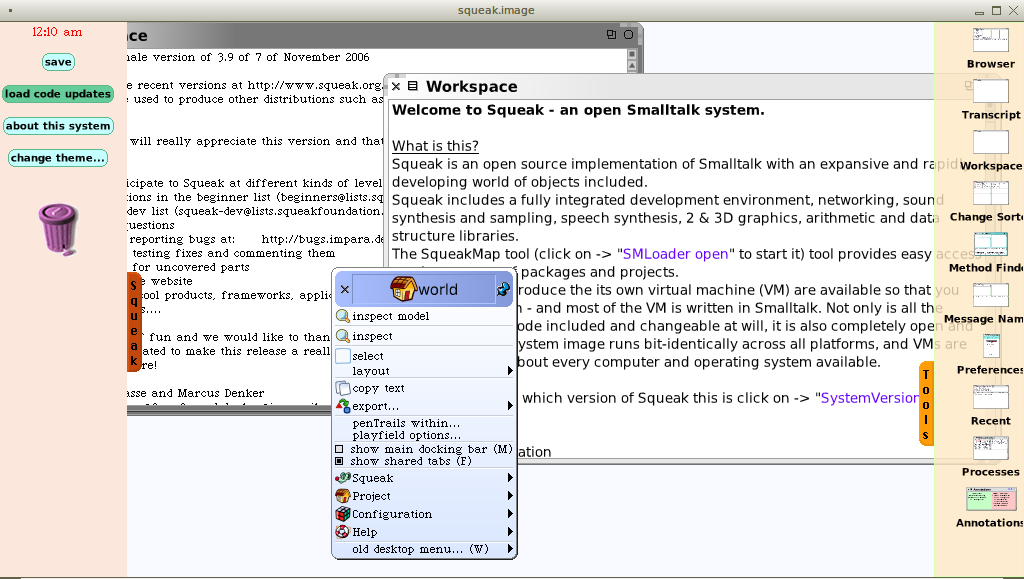
Task: Click the Squeak submenu icon
Action: coord(343,478)
